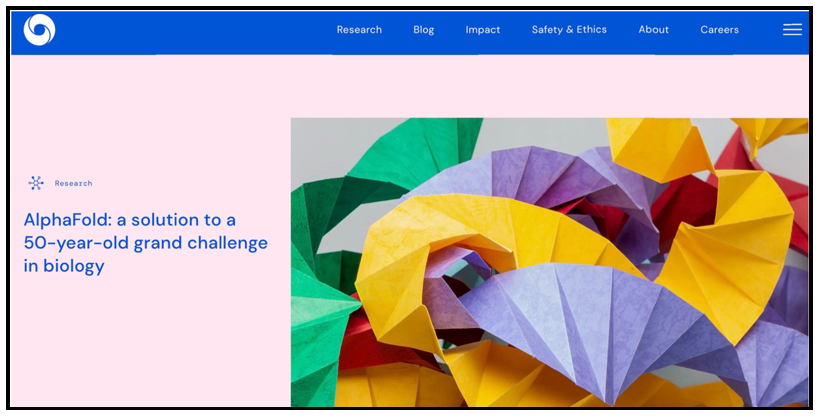Select Impact in the top navigation

(x=483, y=30)
